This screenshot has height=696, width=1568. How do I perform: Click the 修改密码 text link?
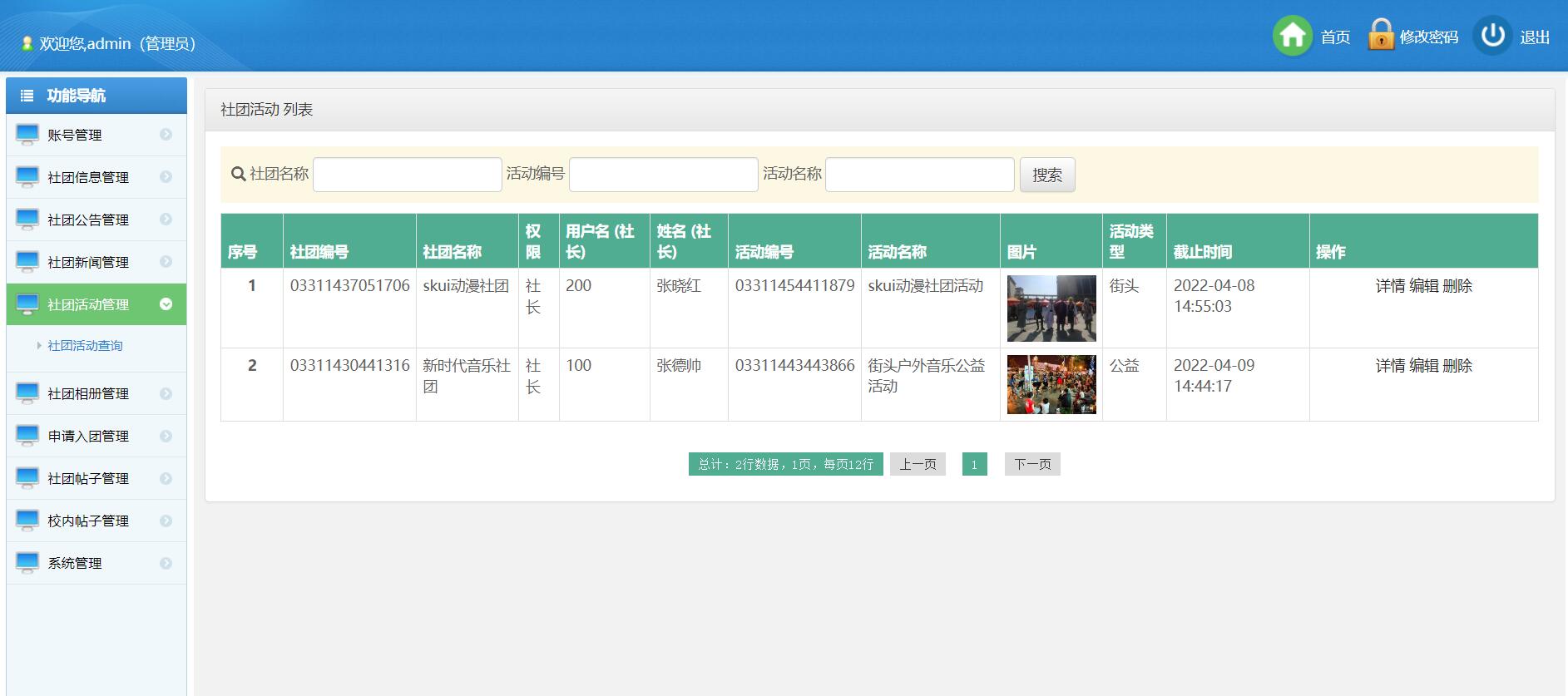[1429, 37]
